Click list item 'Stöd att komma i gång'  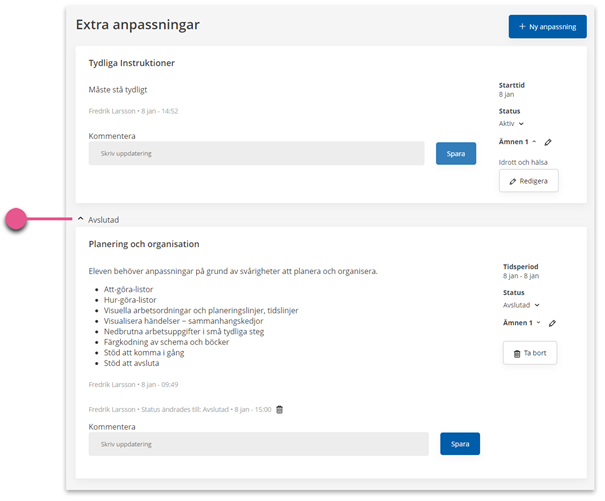click(x=144, y=353)
